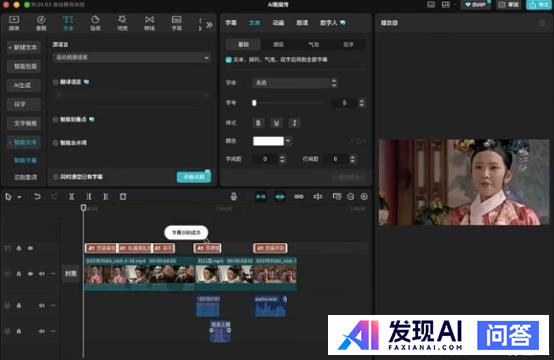Open AI generate in left sidebar
554x360 pixels.
pyautogui.click(x=23, y=85)
